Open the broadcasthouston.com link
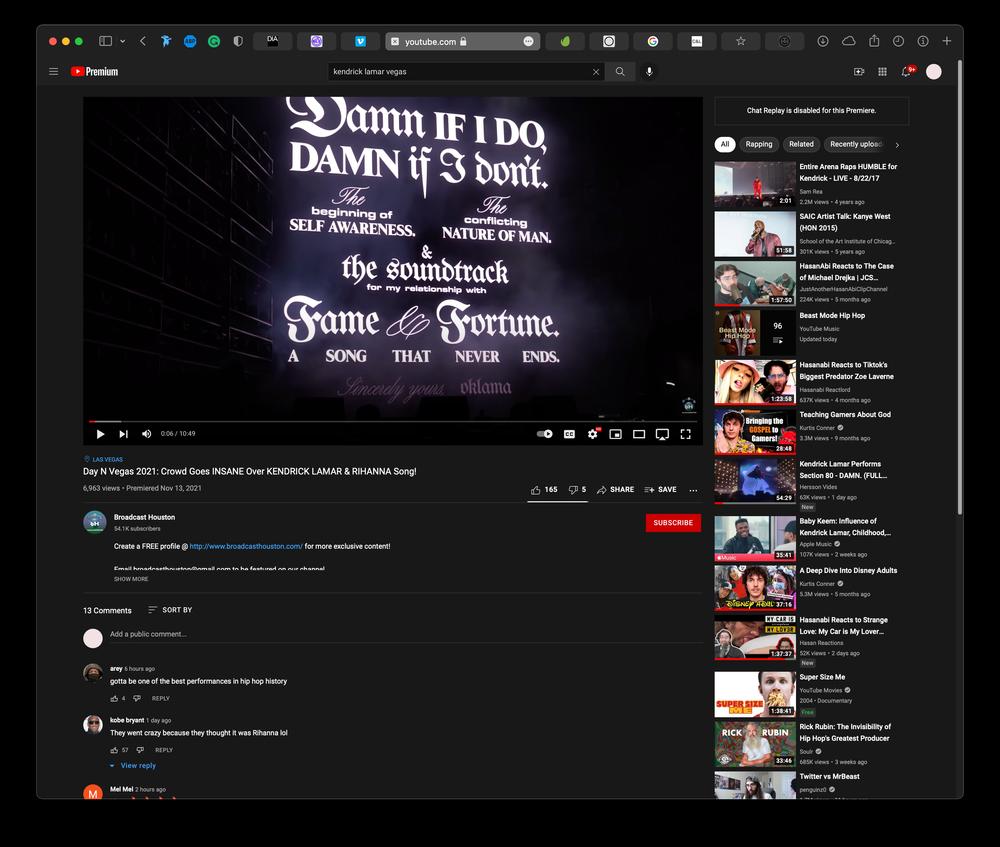 [246, 546]
